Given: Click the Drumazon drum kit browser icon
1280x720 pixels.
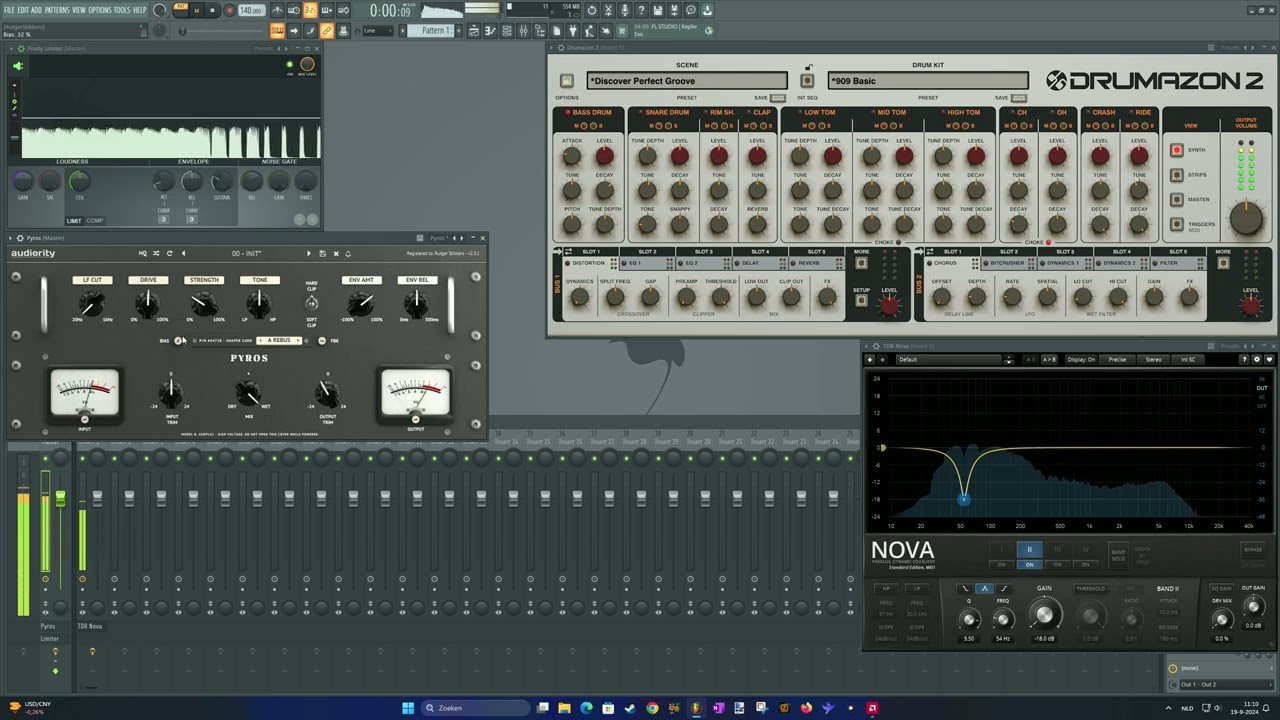Looking at the screenshot, I should click(807, 81).
